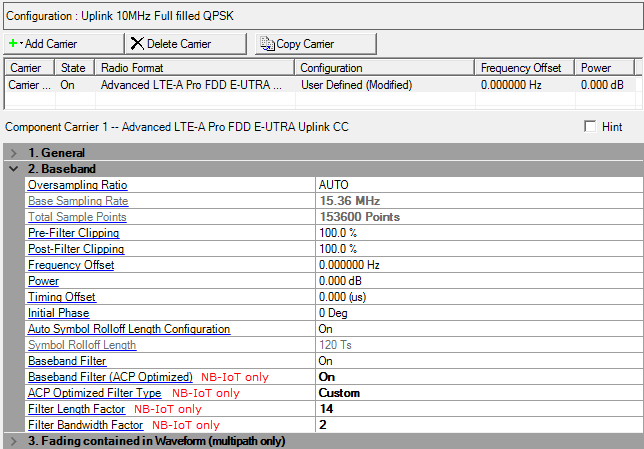Viewport: 644px width, 449px height.
Task: Enable the Hint checkbox
Action: click(x=590, y=127)
